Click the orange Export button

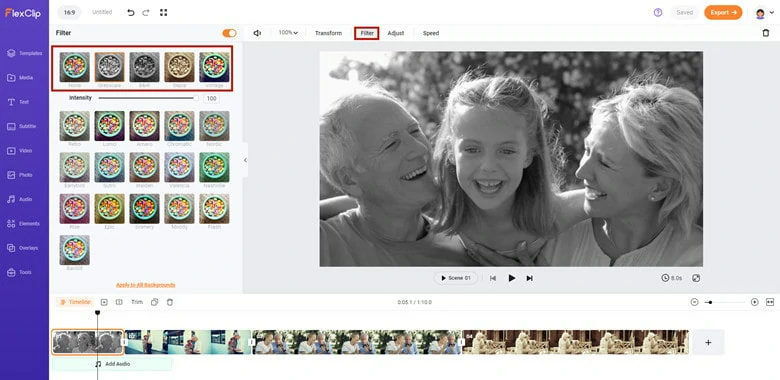723,12
